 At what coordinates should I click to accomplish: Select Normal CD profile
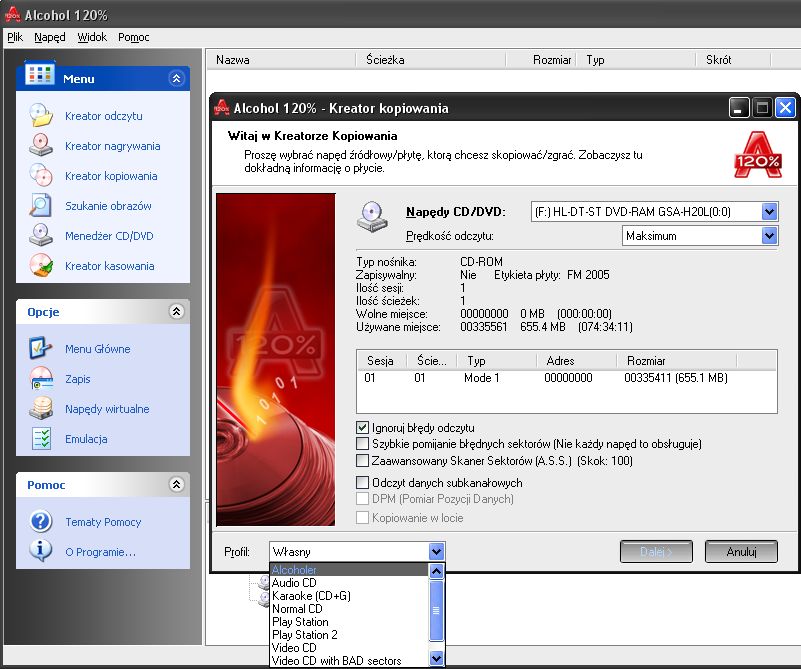pyautogui.click(x=349, y=609)
